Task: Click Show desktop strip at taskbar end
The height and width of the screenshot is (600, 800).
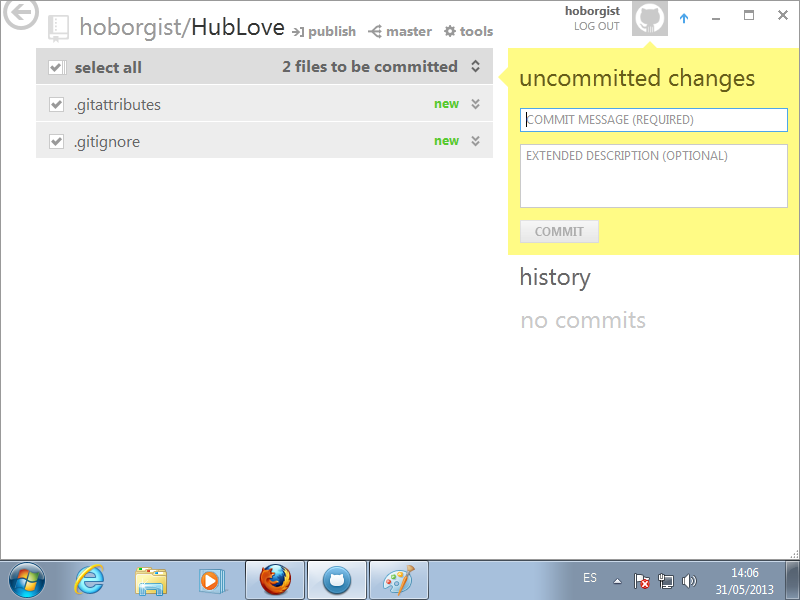Action: tap(792, 580)
